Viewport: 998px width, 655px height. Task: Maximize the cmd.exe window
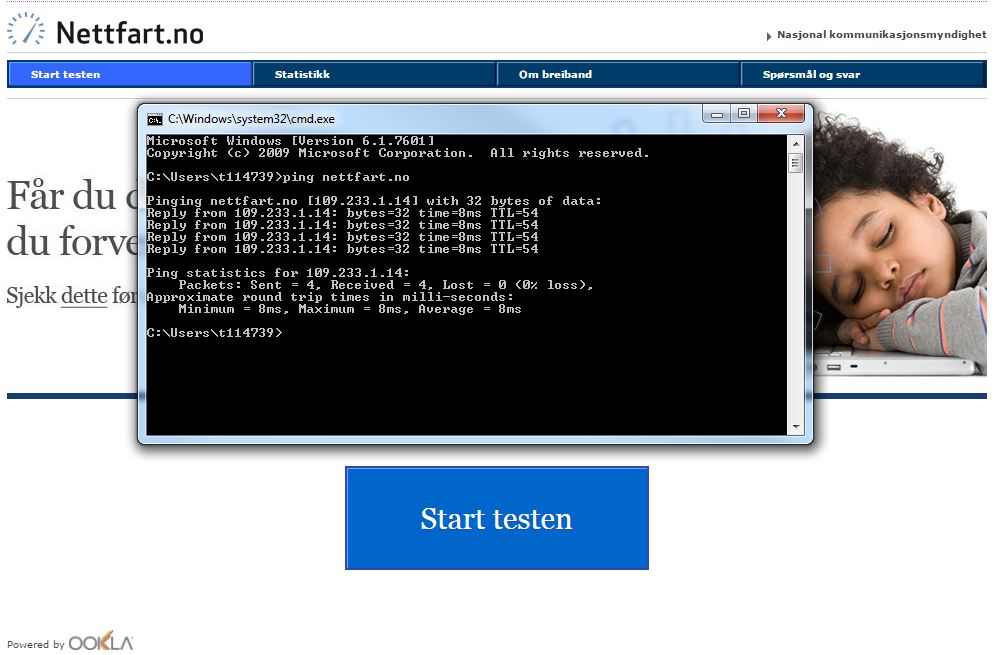(743, 114)
